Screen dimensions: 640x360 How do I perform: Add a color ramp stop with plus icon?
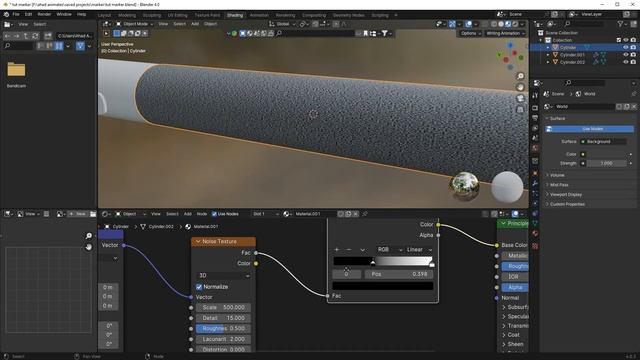pos(337,249)
